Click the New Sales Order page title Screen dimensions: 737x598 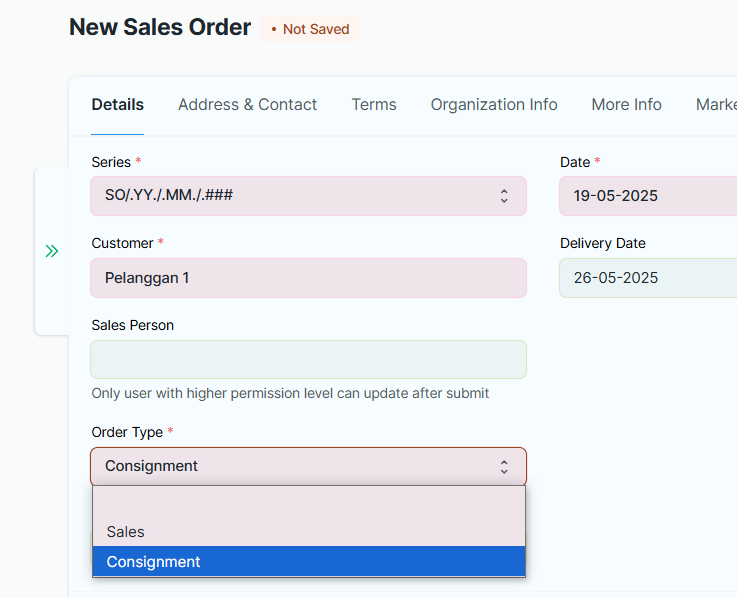coord(160,27)
